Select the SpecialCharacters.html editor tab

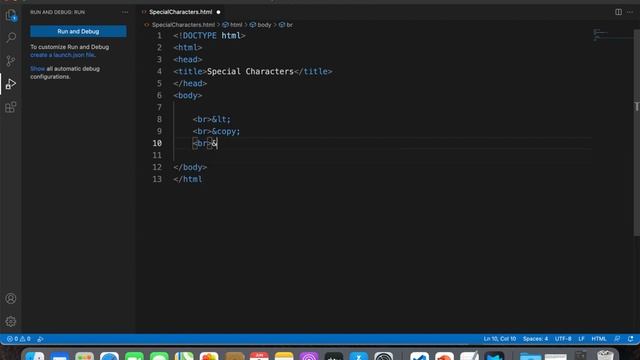coord(181,12)
